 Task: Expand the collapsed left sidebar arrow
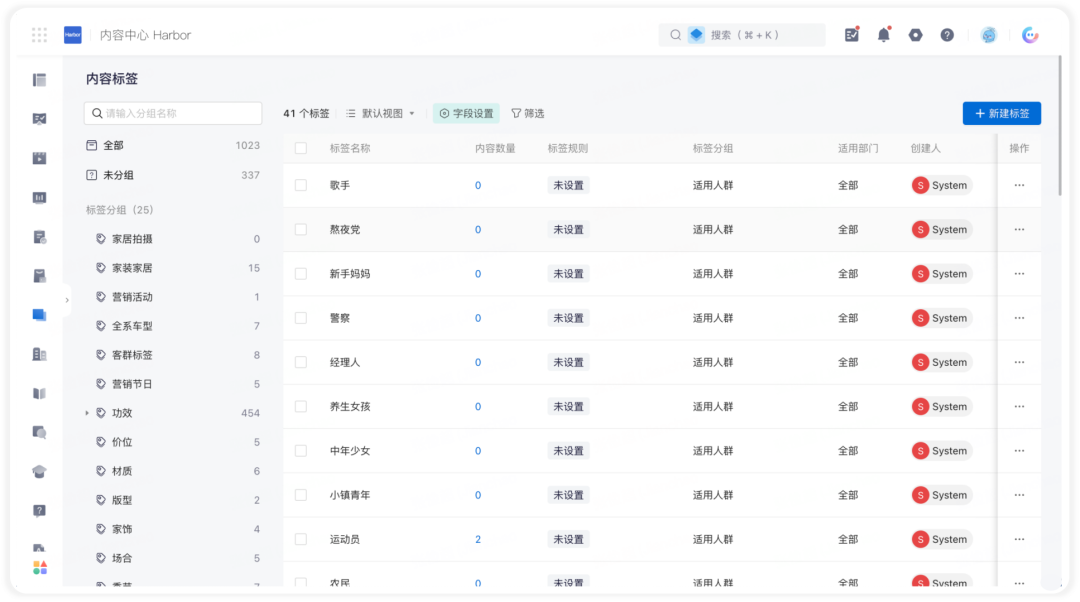(x=67, y=300)
